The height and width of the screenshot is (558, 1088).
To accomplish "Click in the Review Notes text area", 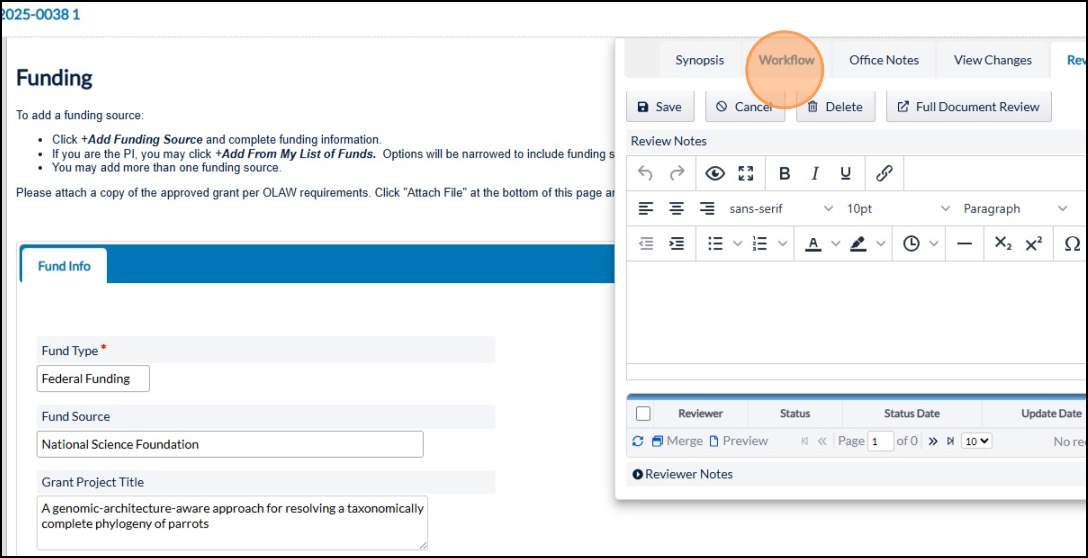I will click(857, 312).
